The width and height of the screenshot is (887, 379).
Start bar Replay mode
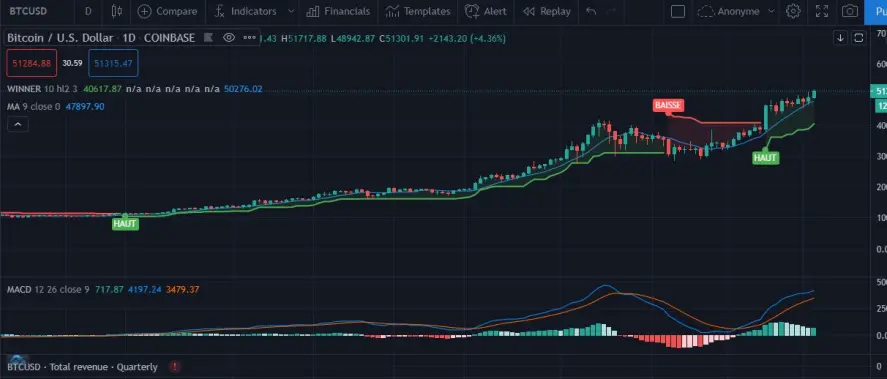[546, 11]
